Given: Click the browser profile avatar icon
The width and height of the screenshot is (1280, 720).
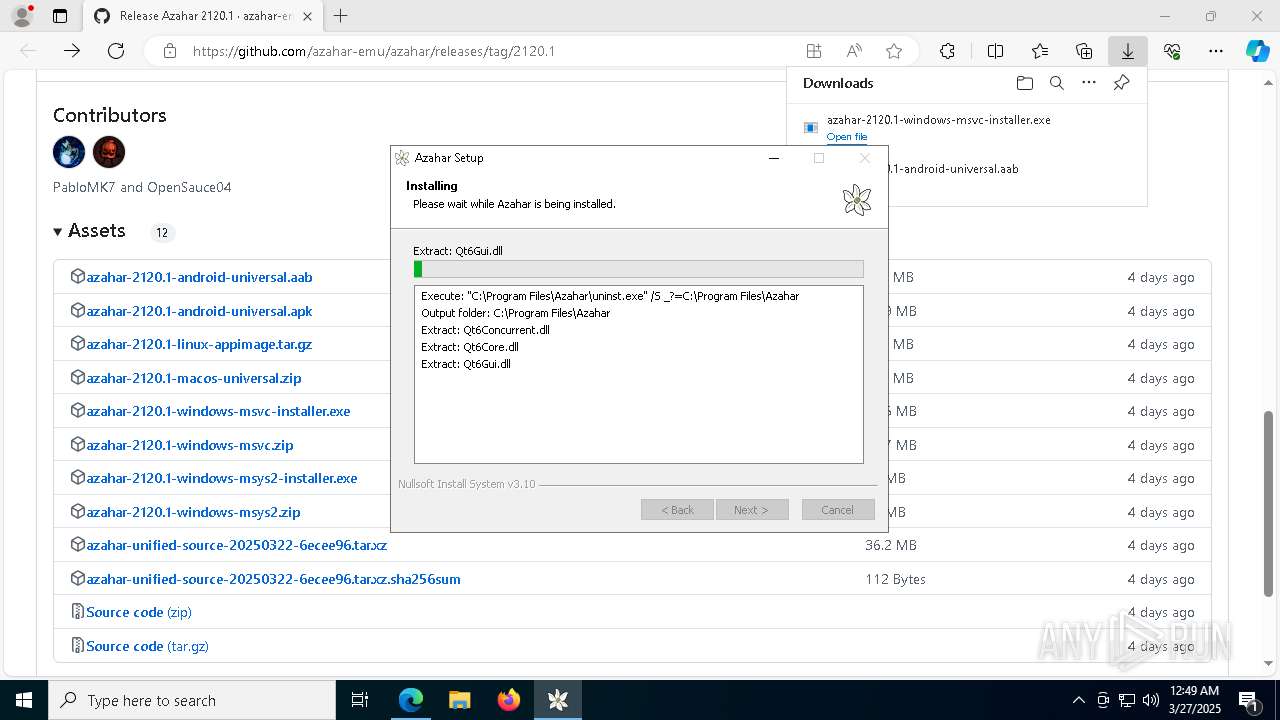Looking at the screenshot, I should pyautogui.click(x=22, y=16).
